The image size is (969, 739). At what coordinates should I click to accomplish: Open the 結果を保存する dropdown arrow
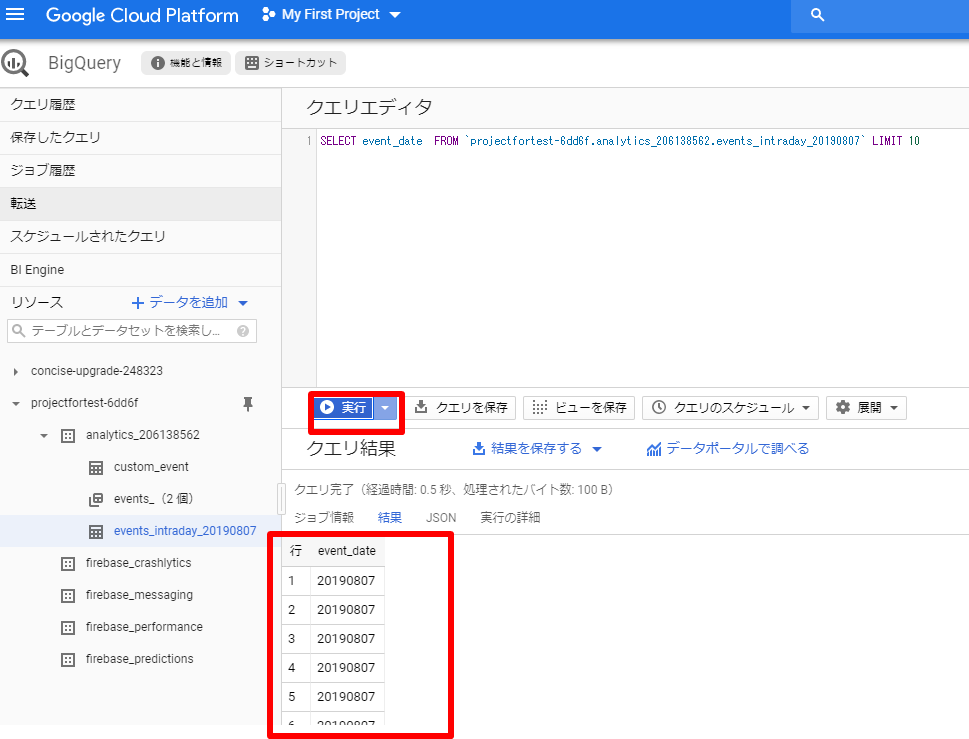[597, 449]
